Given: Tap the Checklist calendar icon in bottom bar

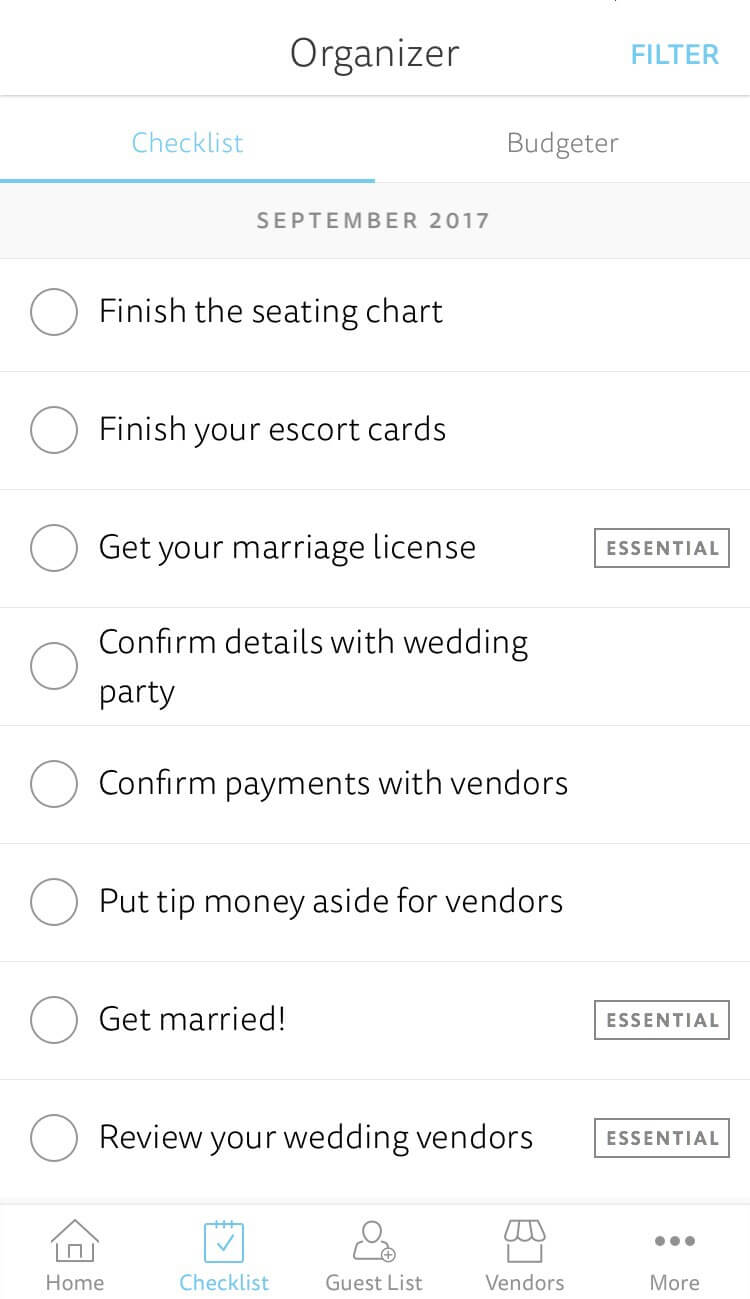Looking at the screenshot, I should tap(224, 1241).
